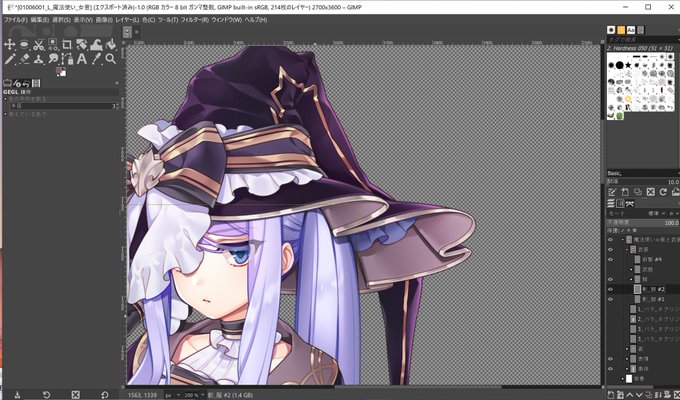This screenshot has height=400, width=680.
Task: Open the ファイル(F) menu
Action: click(x=16, y=20)
